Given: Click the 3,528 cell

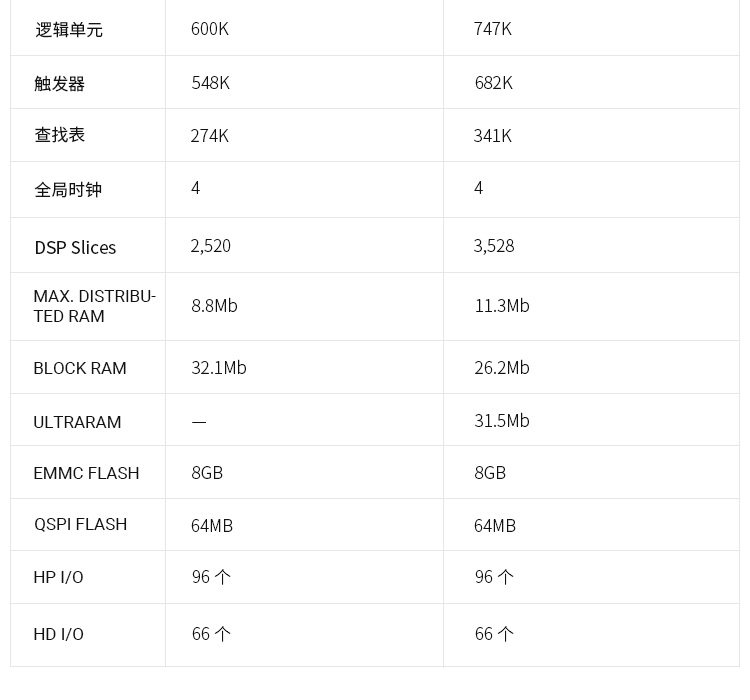Looking at the screenshot, I should 494,246.
